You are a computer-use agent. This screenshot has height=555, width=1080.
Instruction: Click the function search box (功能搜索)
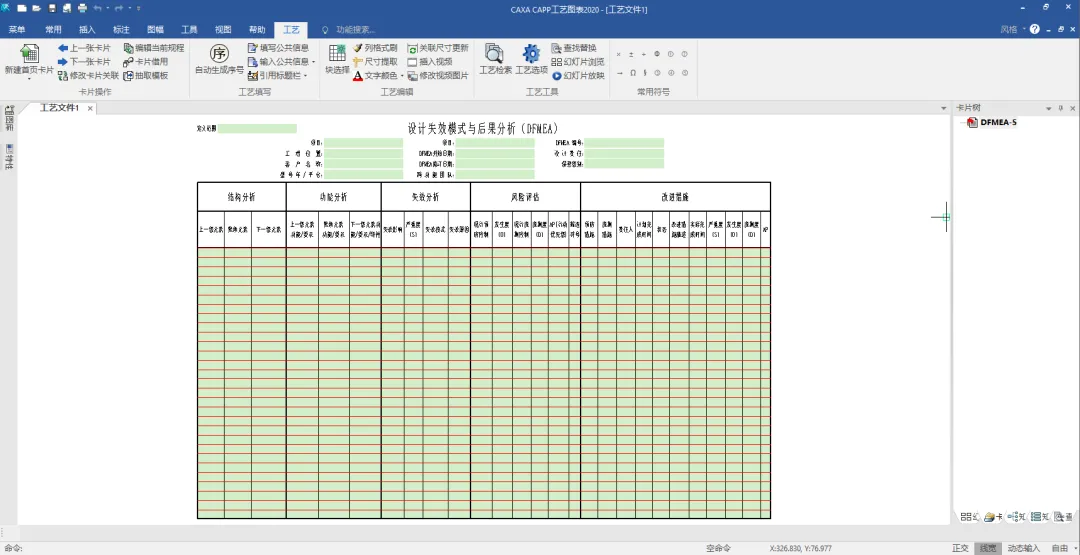[355, 30]
